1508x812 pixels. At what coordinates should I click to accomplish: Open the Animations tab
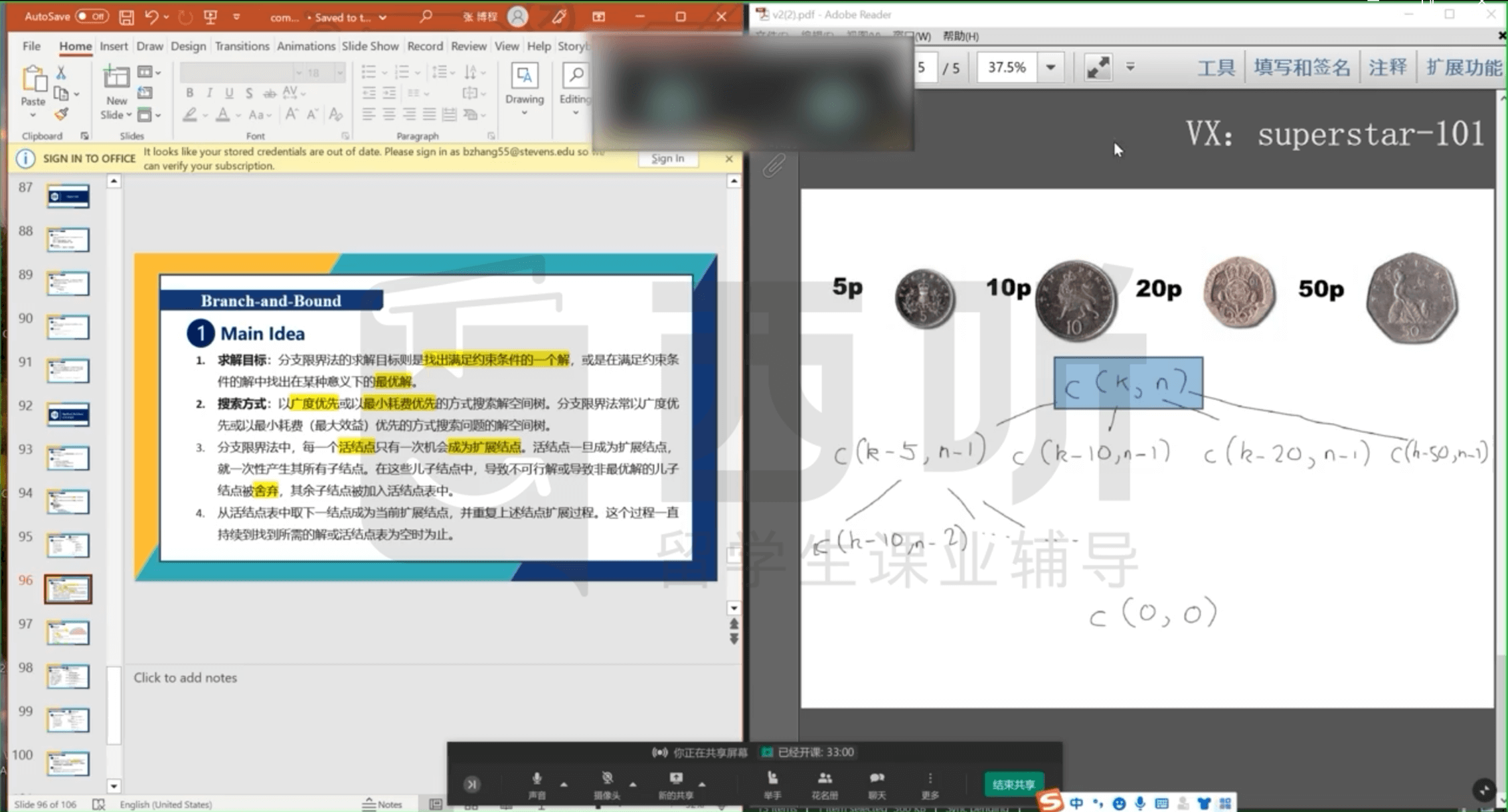[x=305, y=46]
